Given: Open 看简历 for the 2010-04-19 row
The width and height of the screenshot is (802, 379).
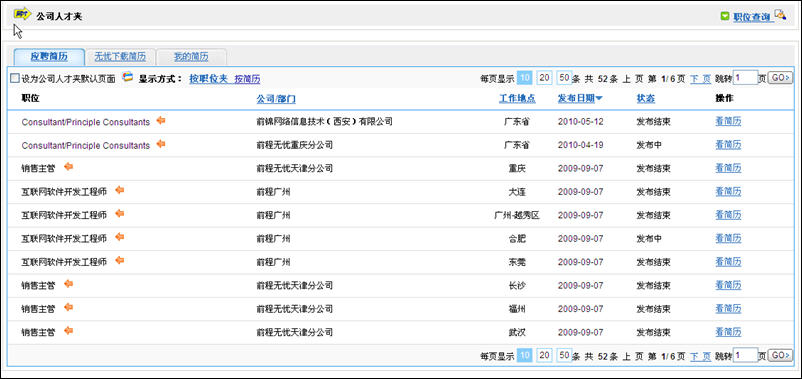Looking at the screenshot, I should click(728, 145).
